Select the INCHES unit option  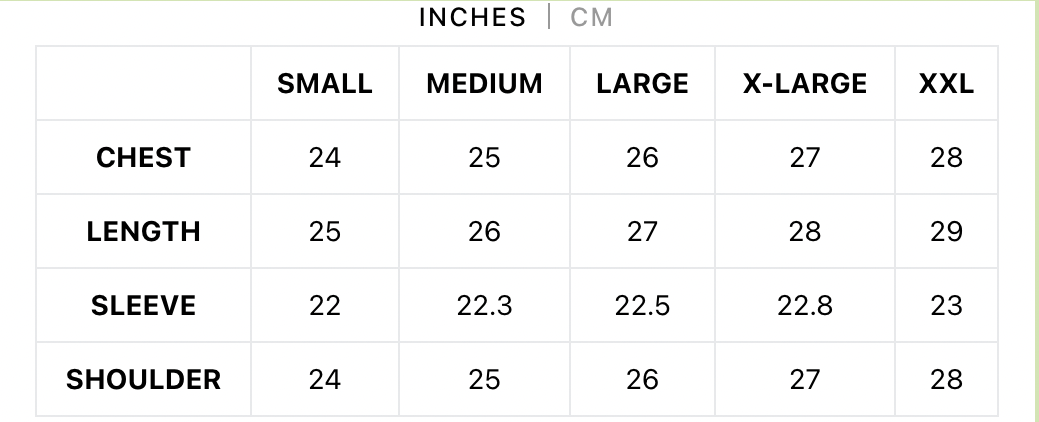tap(472, 17)
